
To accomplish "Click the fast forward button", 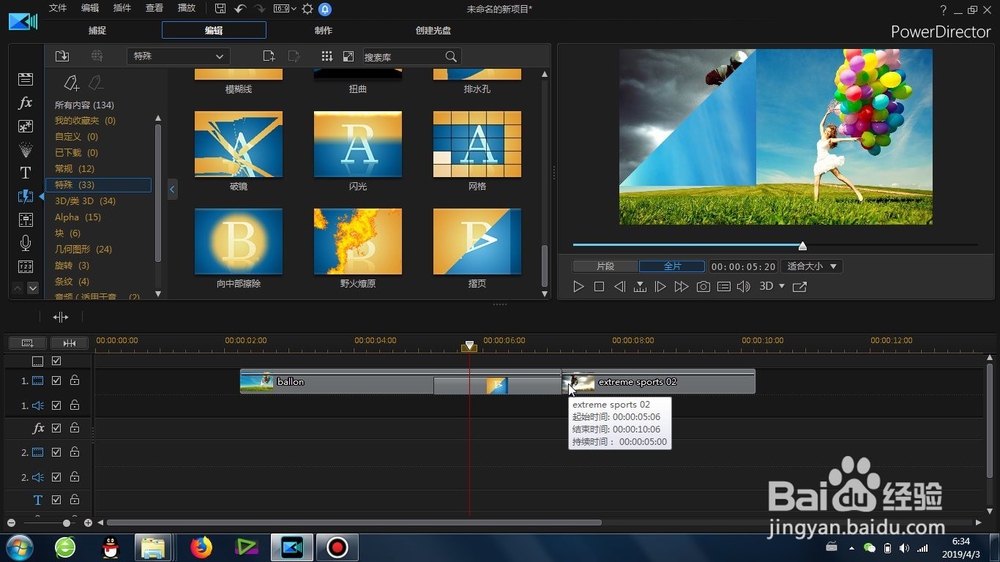I will (681, 287).
